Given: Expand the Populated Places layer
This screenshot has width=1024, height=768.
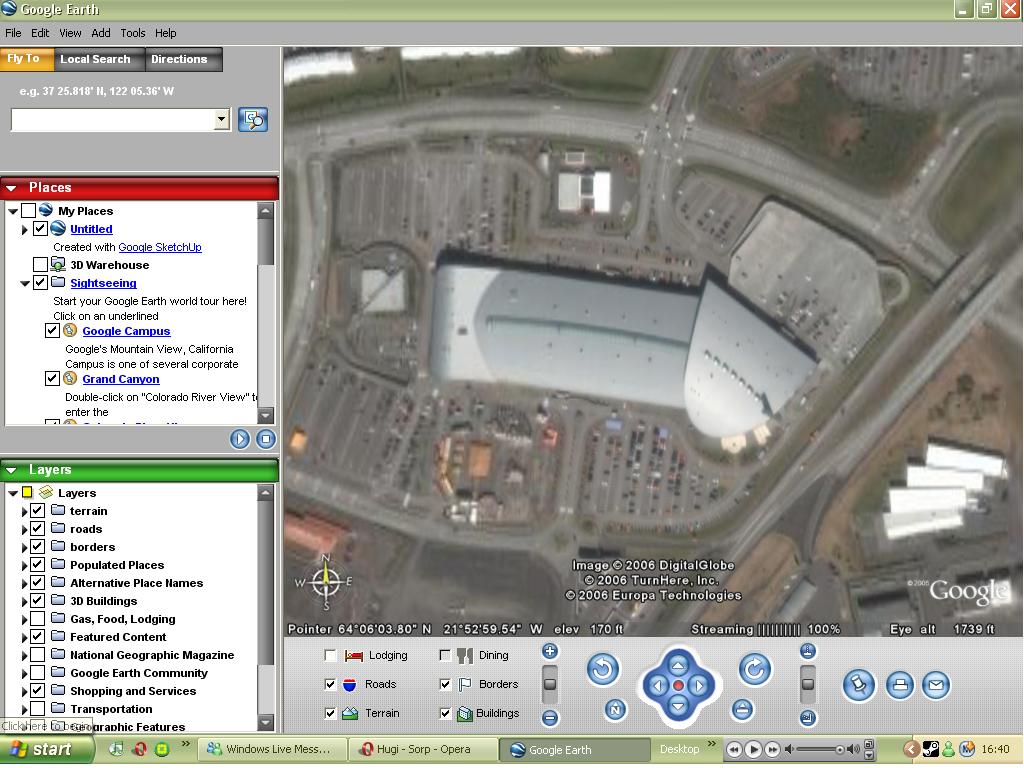Looking at the screenshot, I should 25,566.
